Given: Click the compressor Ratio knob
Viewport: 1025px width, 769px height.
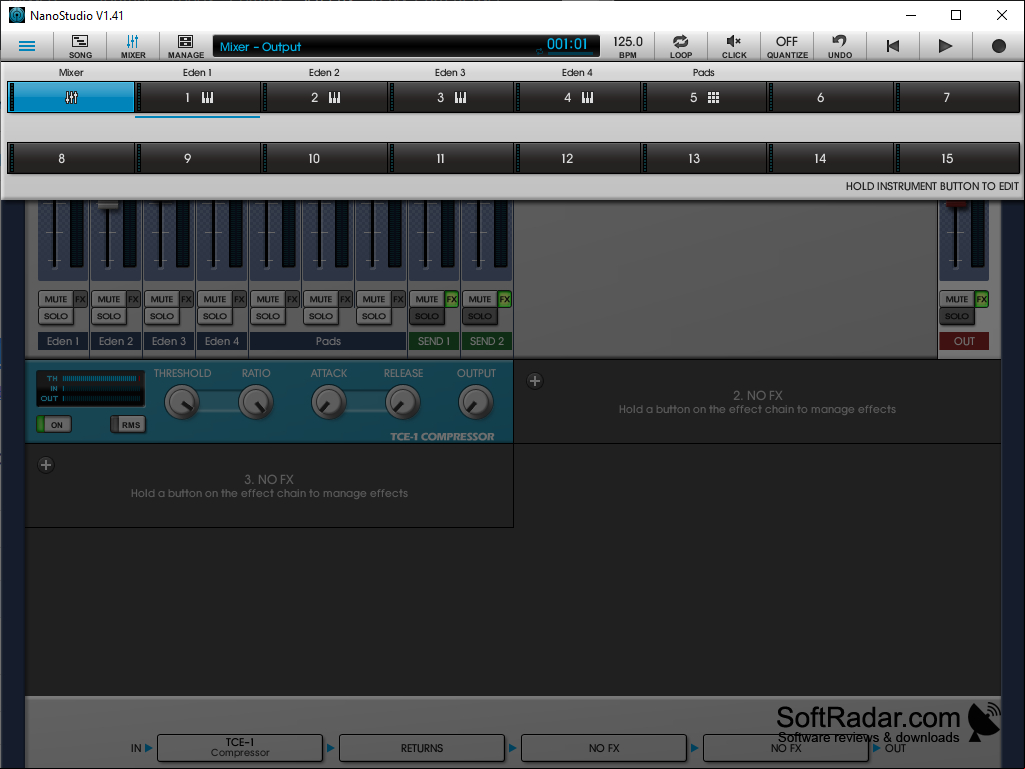Looking at the screenshot, I should coord(256,402).
